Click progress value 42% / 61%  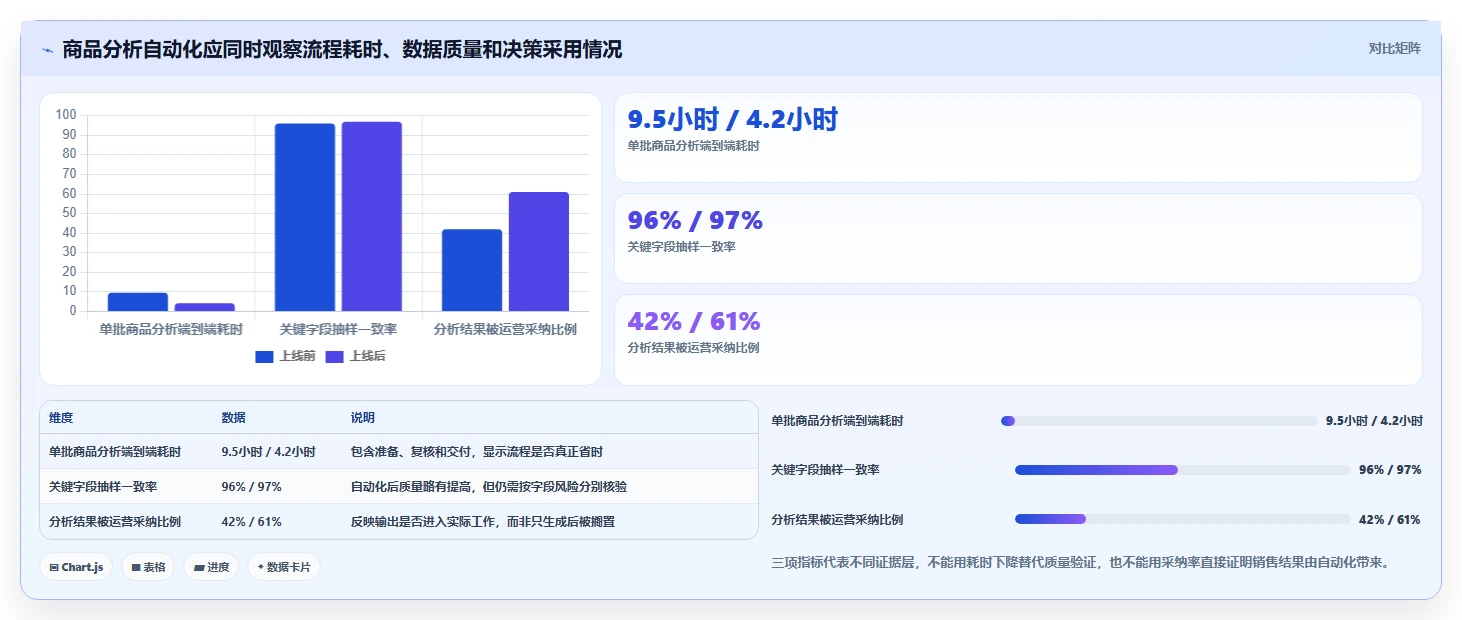(x=1390, y=520)
